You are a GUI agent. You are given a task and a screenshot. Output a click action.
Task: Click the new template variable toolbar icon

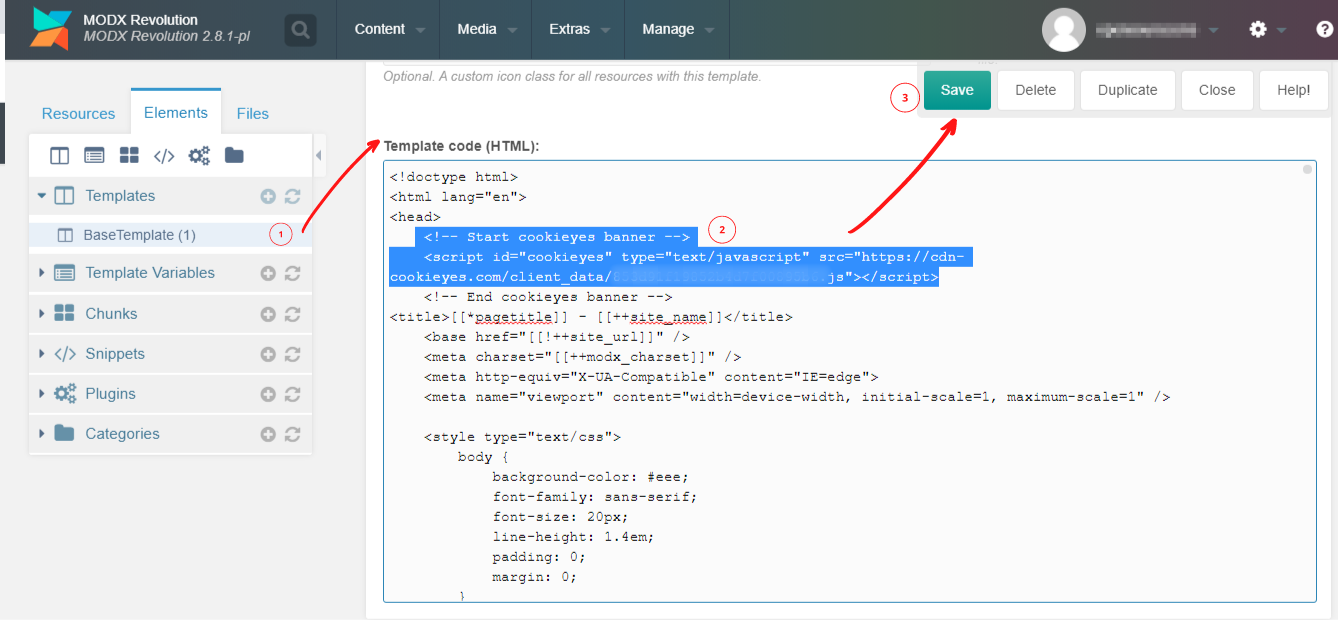pyautogui.click(x=94, y=155)
